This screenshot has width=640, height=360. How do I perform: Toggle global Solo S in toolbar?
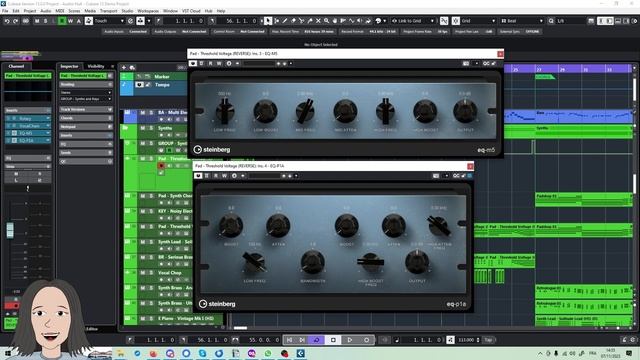tap(45, 21)
